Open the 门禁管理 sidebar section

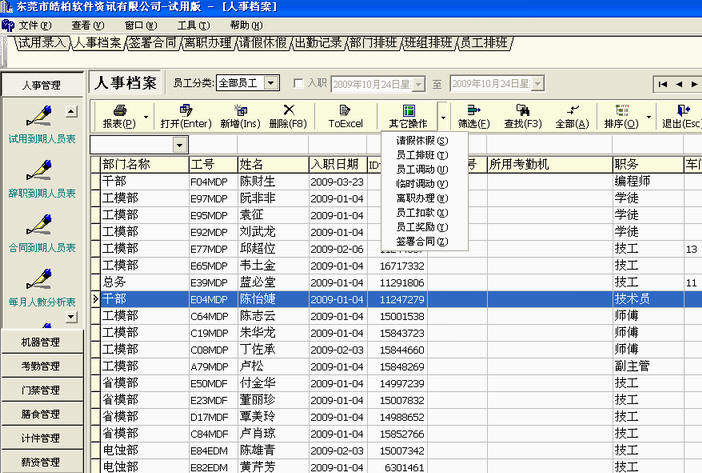click(42, 390)
